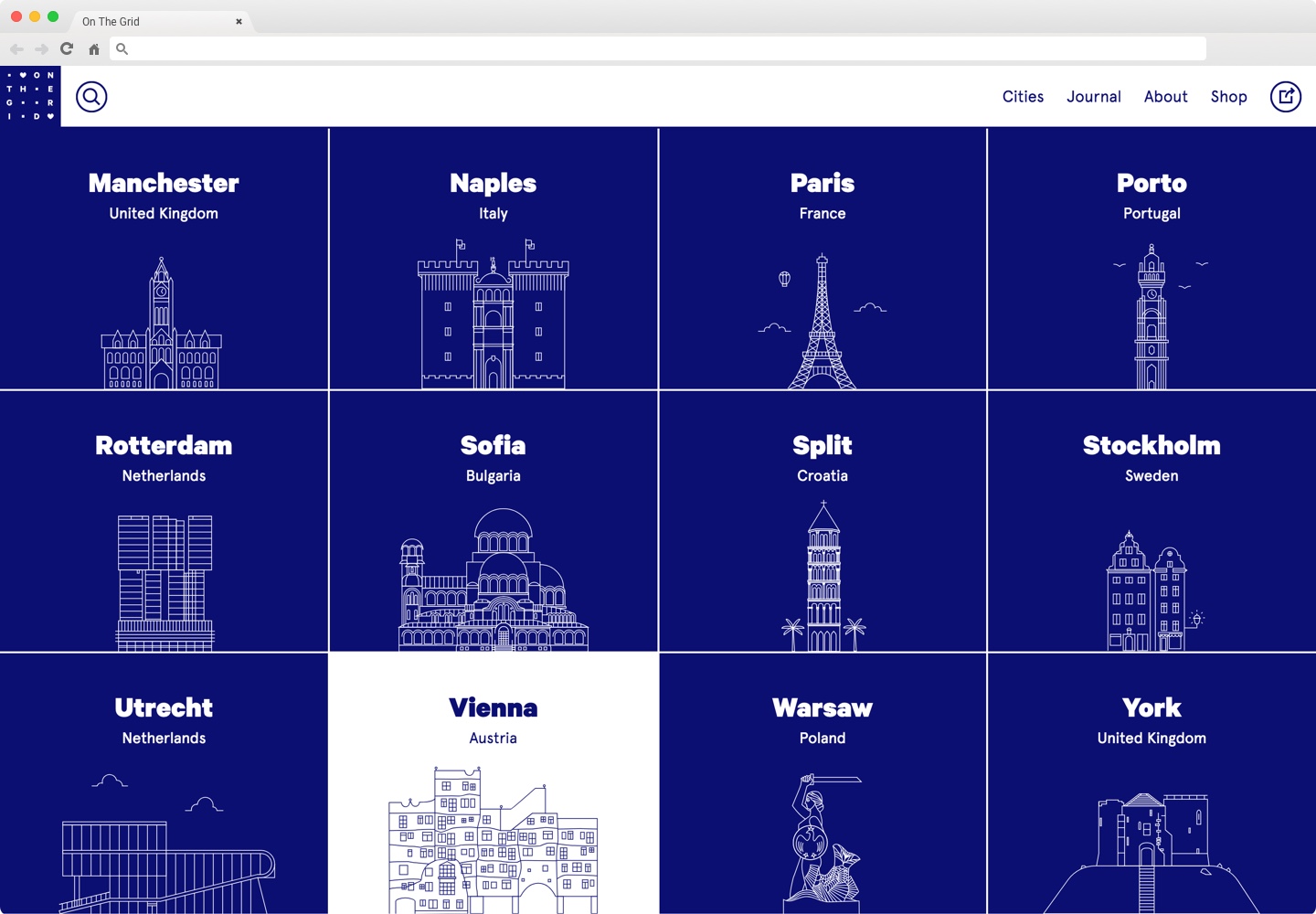Image resolution: width=1316 pixels, height=914 pixels.
Task: Open the site search magnifier icon
Action: pos(91,97)
